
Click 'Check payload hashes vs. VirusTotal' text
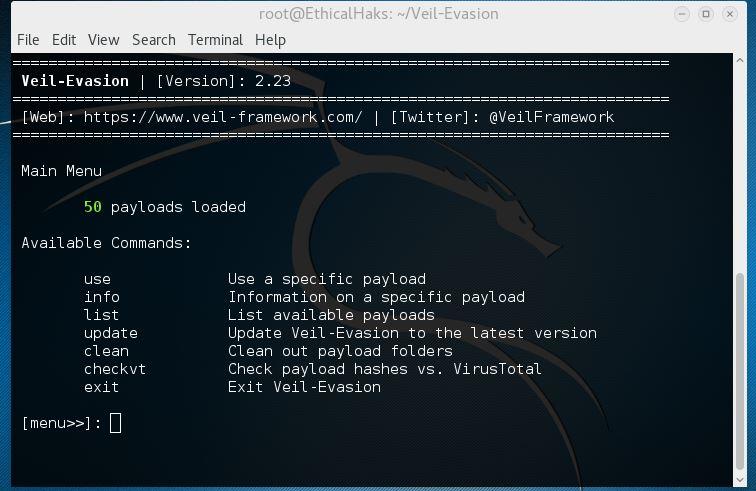(384, 369)
